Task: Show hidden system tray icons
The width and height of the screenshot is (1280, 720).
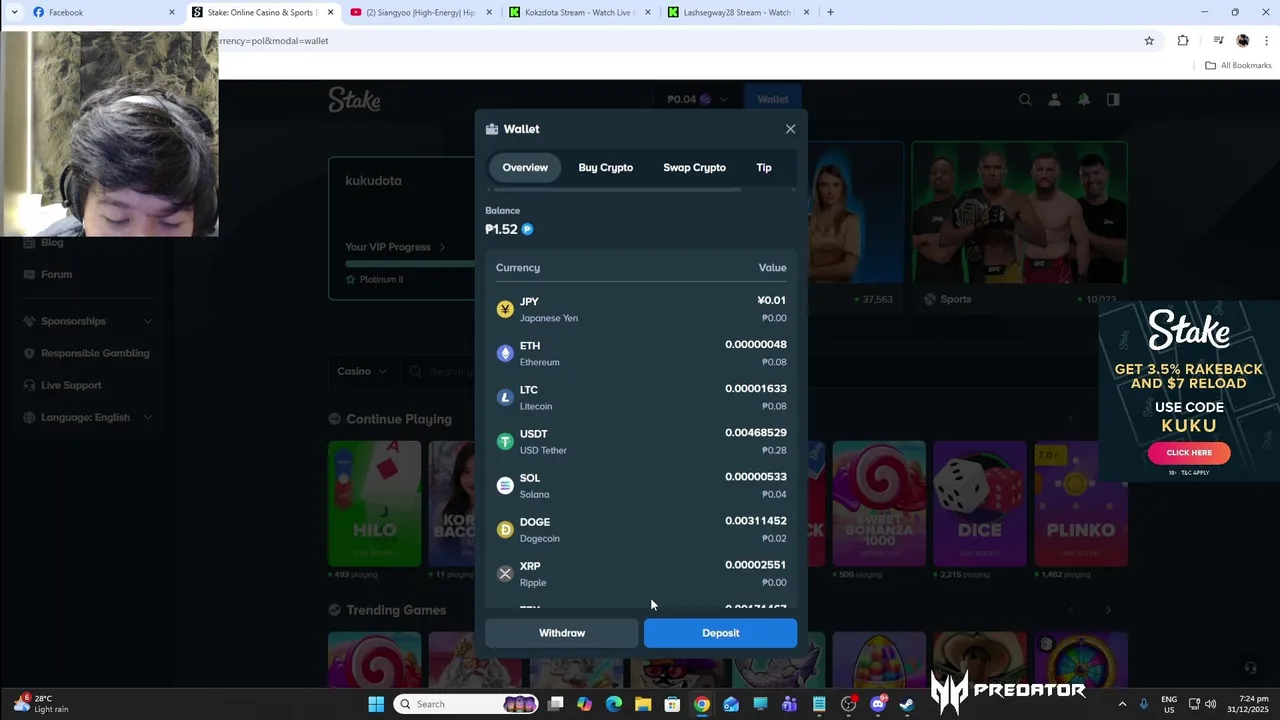Action: [x=1121, y=704]
